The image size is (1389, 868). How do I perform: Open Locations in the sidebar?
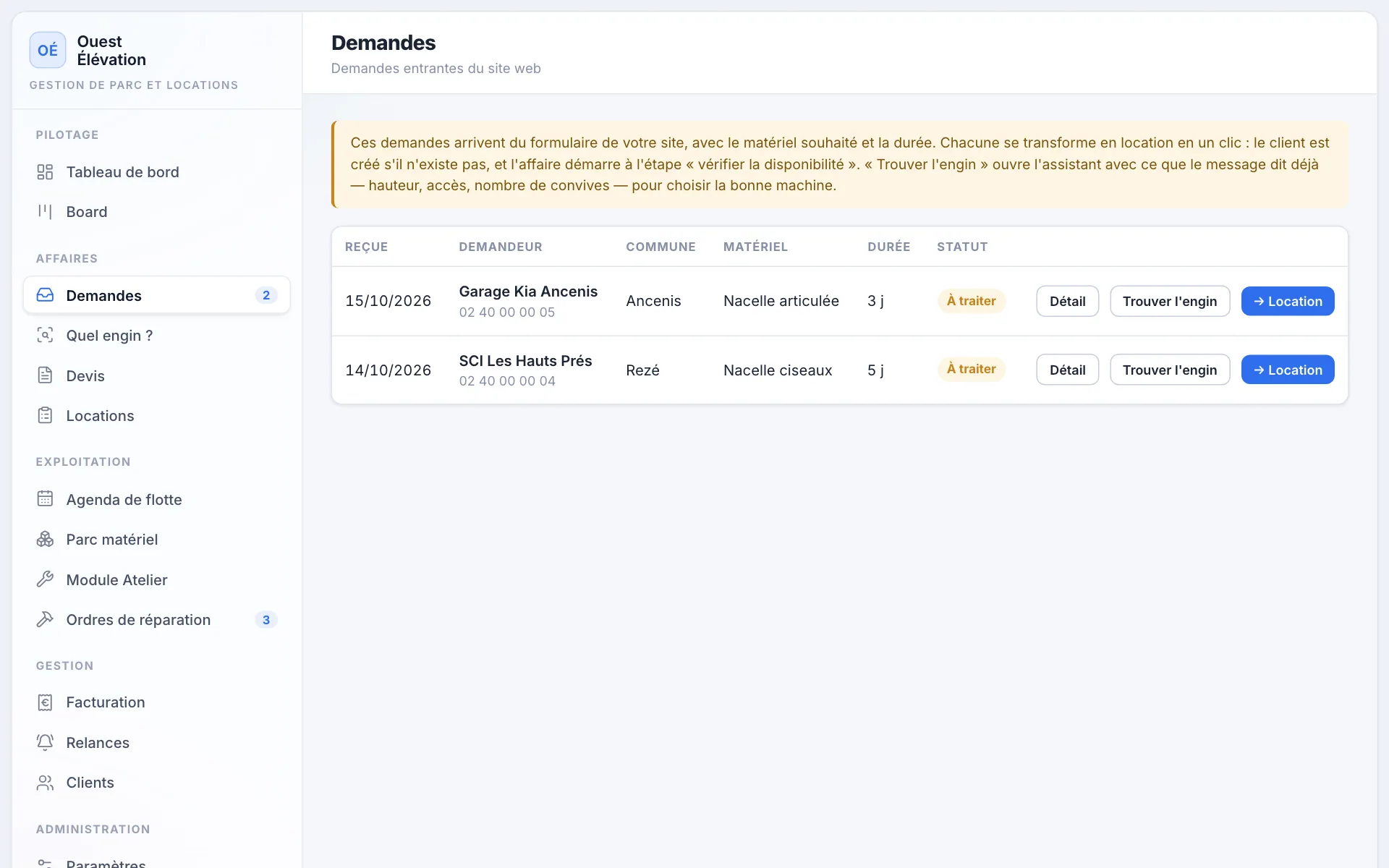(x=157, y=416)
